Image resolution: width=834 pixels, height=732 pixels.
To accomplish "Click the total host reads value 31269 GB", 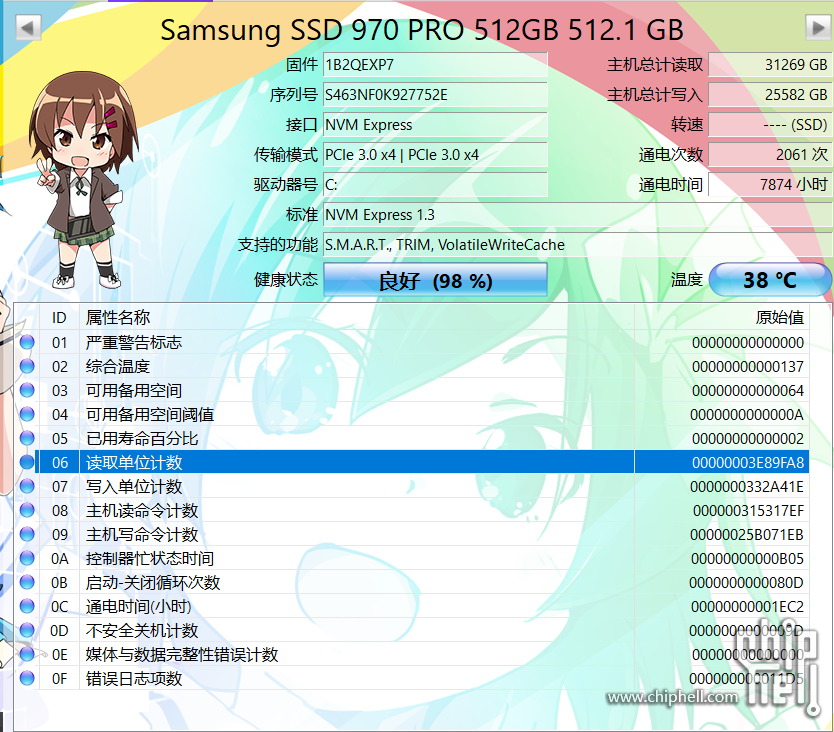I will (x=770, y=65).
